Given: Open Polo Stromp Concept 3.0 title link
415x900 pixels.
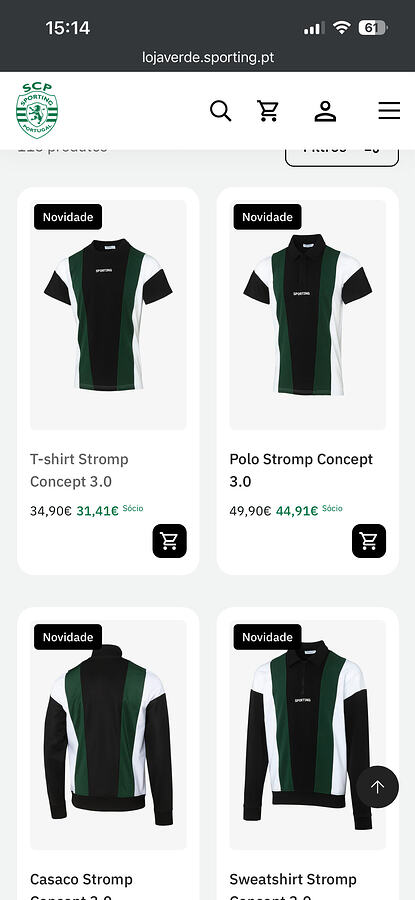Looking at the screenshot, I should pos(301,470).
